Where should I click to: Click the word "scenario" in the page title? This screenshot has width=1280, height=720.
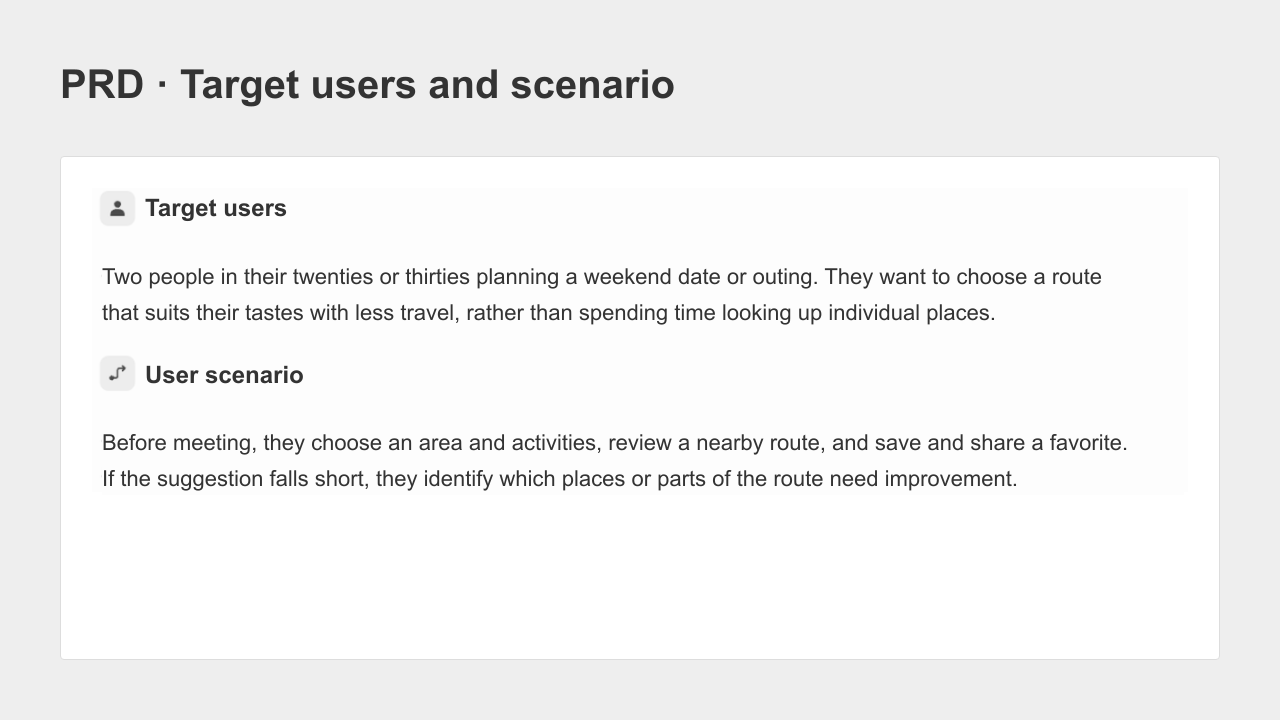(593, 84)
